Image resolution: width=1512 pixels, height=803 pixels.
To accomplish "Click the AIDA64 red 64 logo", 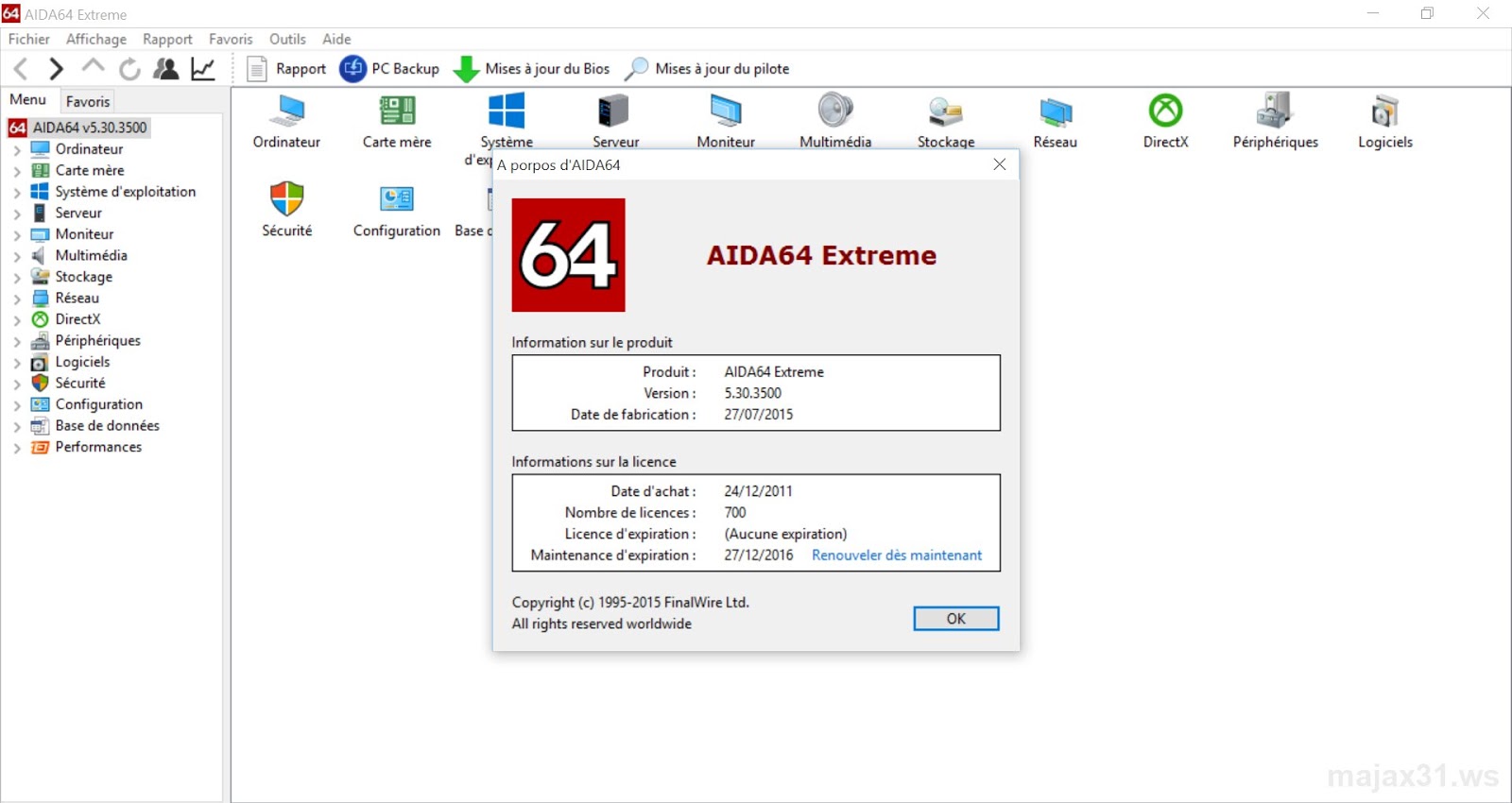I will click(568, 255).
